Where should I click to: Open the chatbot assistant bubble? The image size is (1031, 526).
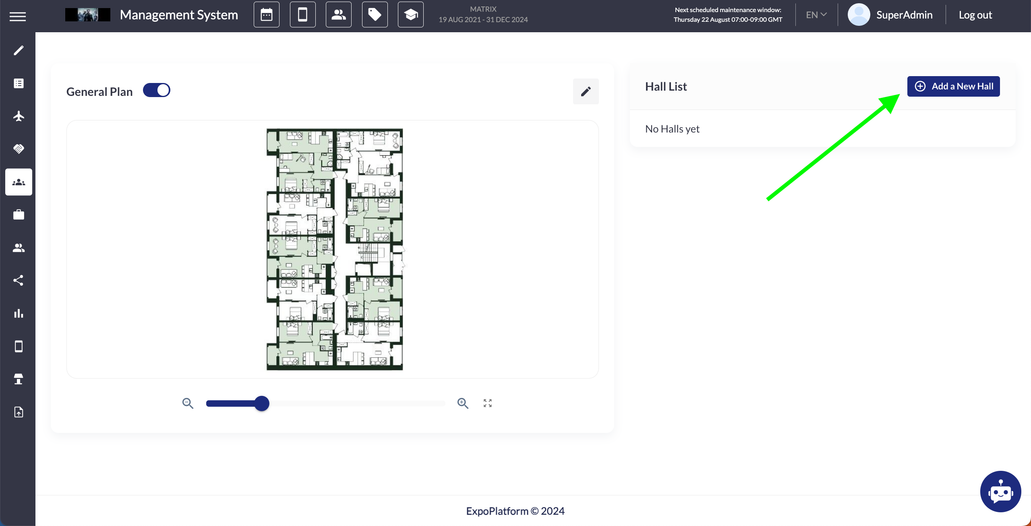pos(1000,492)
